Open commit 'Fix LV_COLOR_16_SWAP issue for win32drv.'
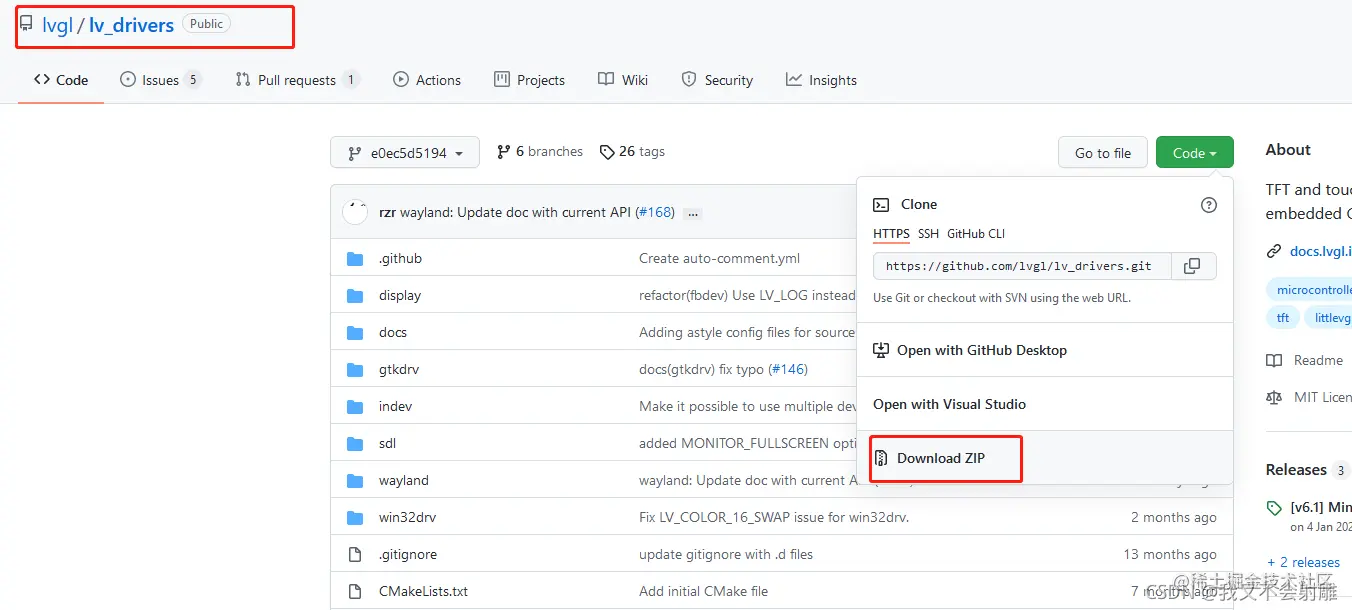The image size is (1352, 610). click(x=774, y=517)
